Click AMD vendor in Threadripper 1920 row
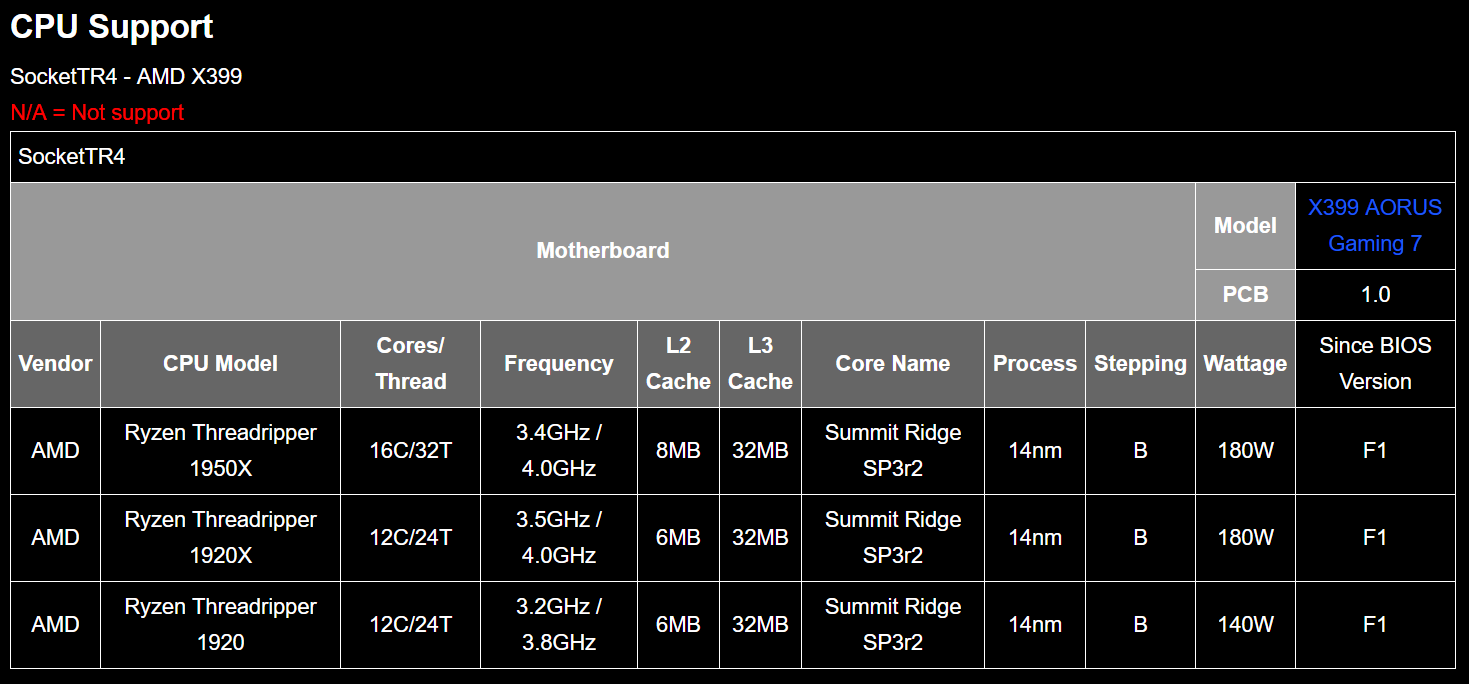The image size is (1469, 684). pos(56,625)
